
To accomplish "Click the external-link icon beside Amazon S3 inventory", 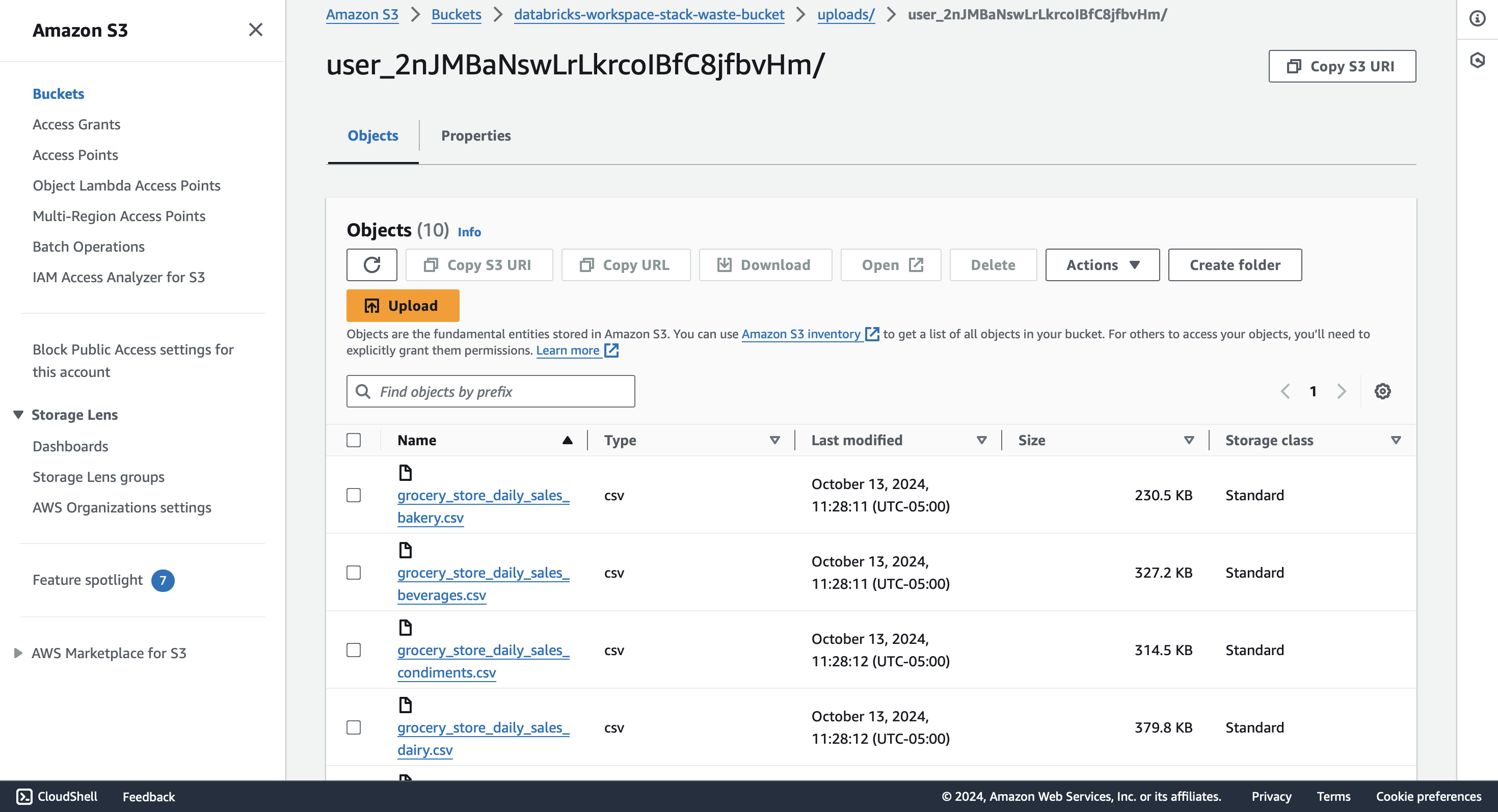I will tap(872, 334).
